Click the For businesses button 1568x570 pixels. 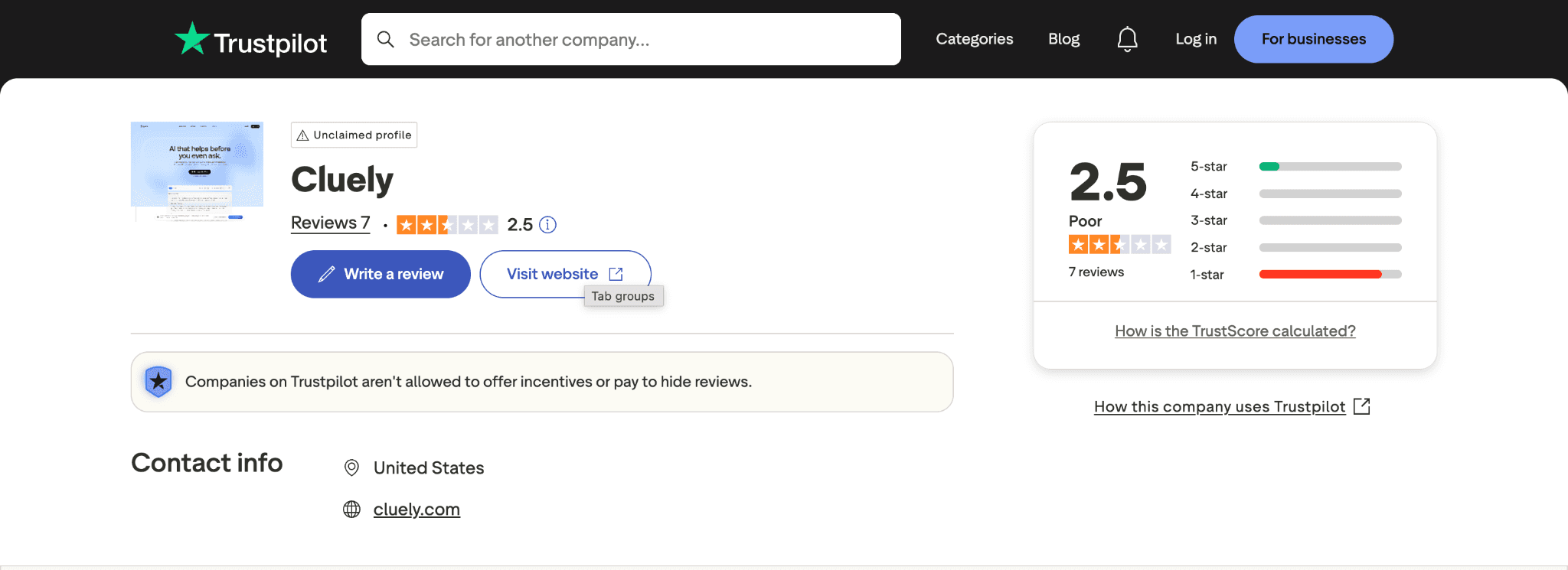click(1314, 39)
